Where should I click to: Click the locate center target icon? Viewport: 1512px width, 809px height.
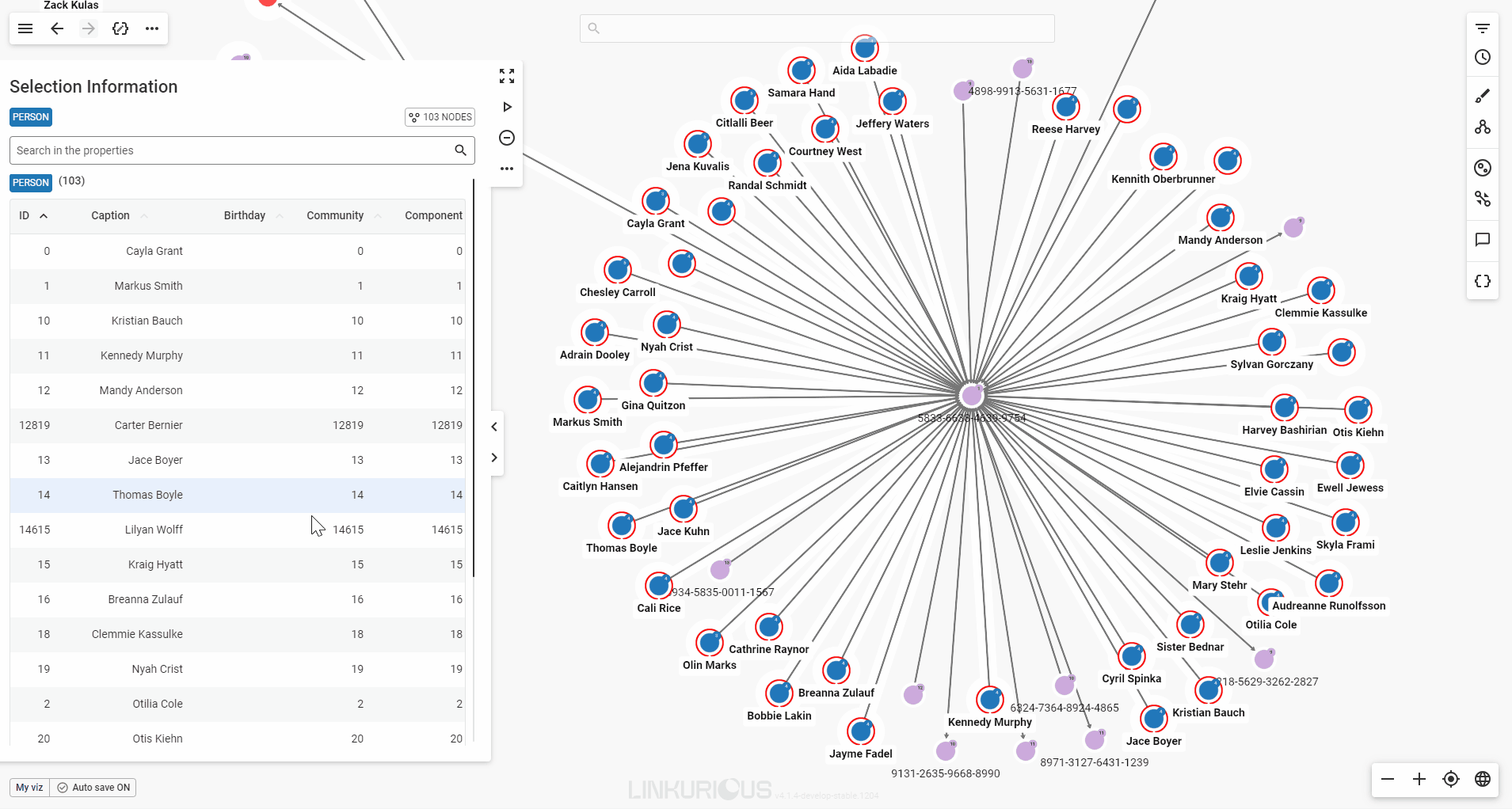pos(1451,779)
